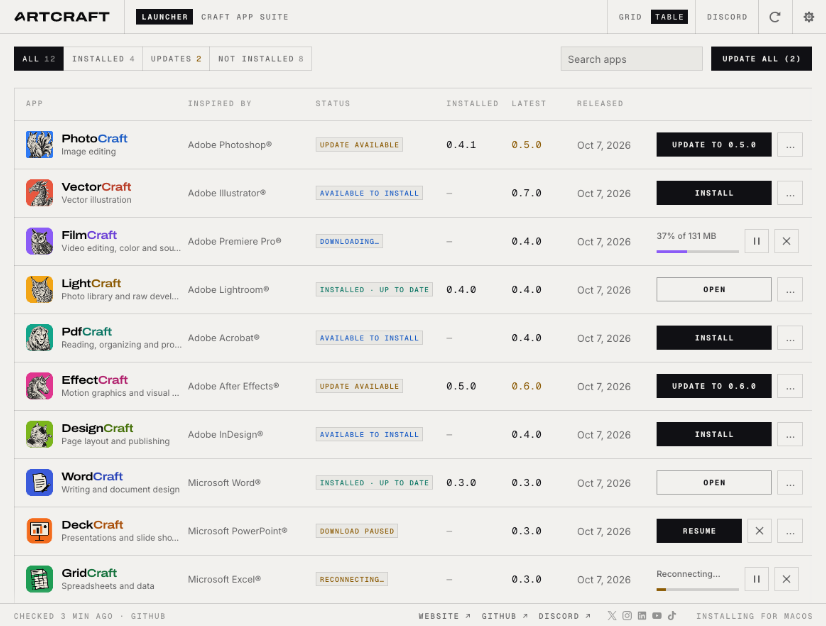Click the EffectCraft unicorn icon
826x626 pixels.
(40, 386)
